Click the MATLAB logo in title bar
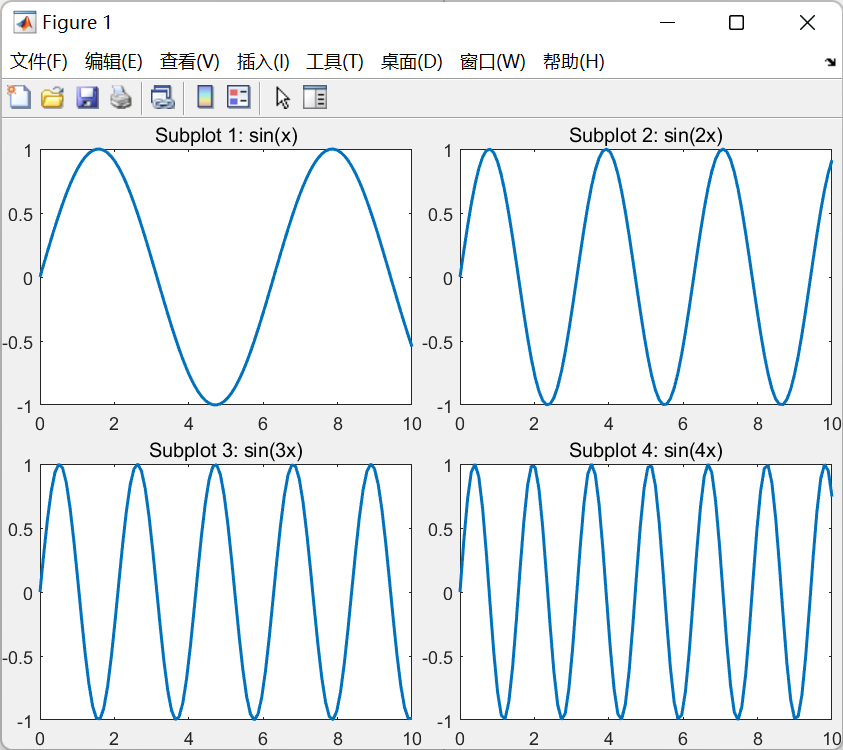The image size is (843, 750). tap(24, 23)
